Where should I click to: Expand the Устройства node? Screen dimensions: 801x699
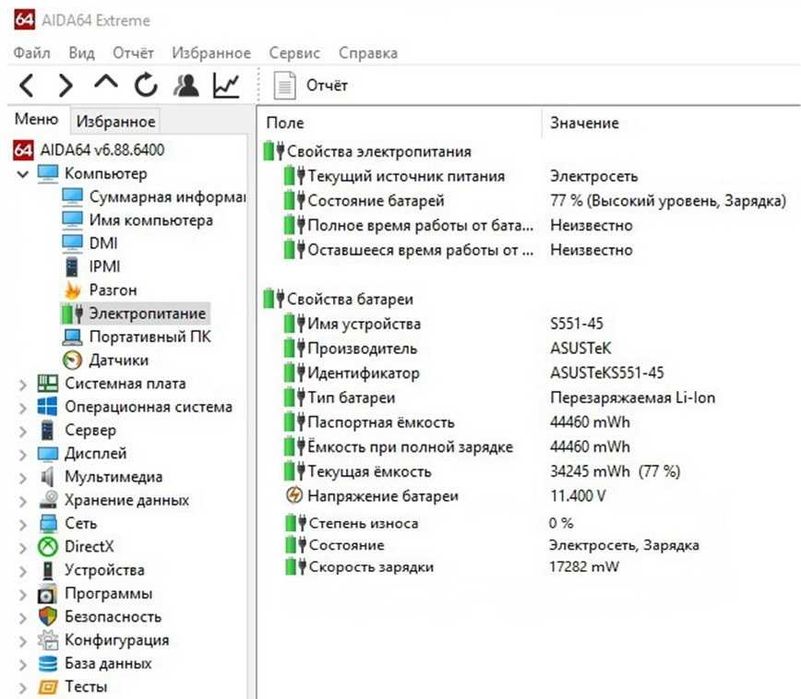[x=23, y=571]
